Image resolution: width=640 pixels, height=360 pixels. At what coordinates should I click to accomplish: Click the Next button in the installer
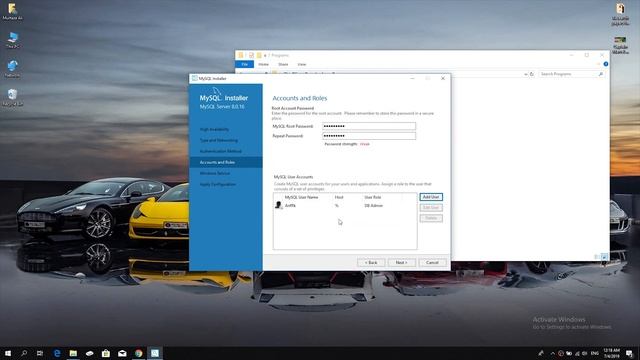click(x=402, y=262)
